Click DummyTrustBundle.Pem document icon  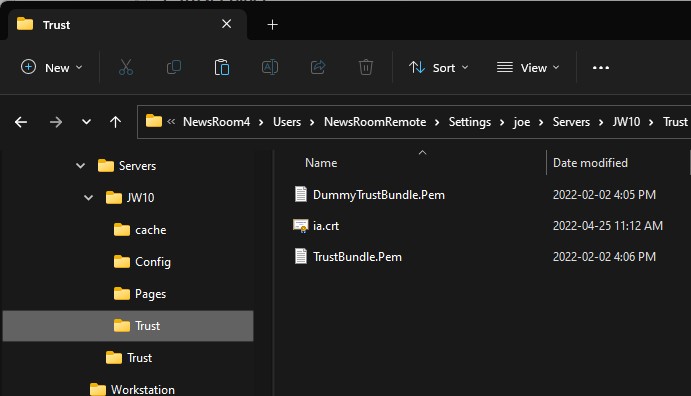tap(301, 194)
